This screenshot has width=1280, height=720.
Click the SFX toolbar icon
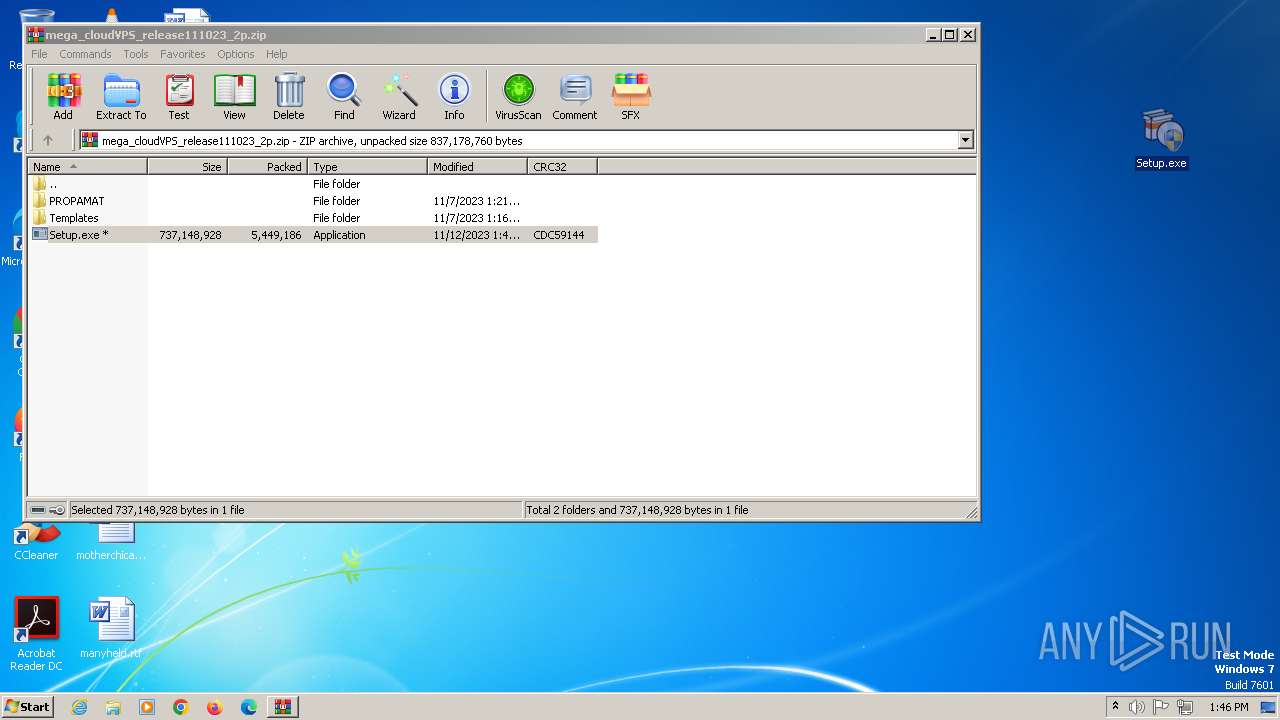coord(630,97)
